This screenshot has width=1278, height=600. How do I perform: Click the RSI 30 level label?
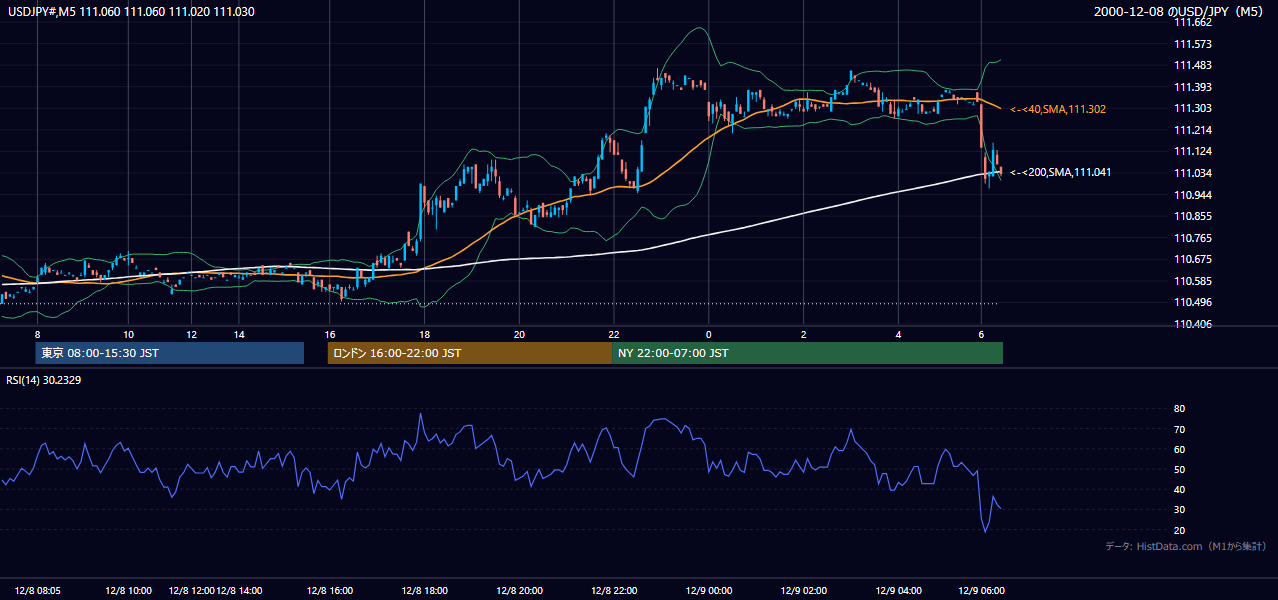pos(1179,509)
